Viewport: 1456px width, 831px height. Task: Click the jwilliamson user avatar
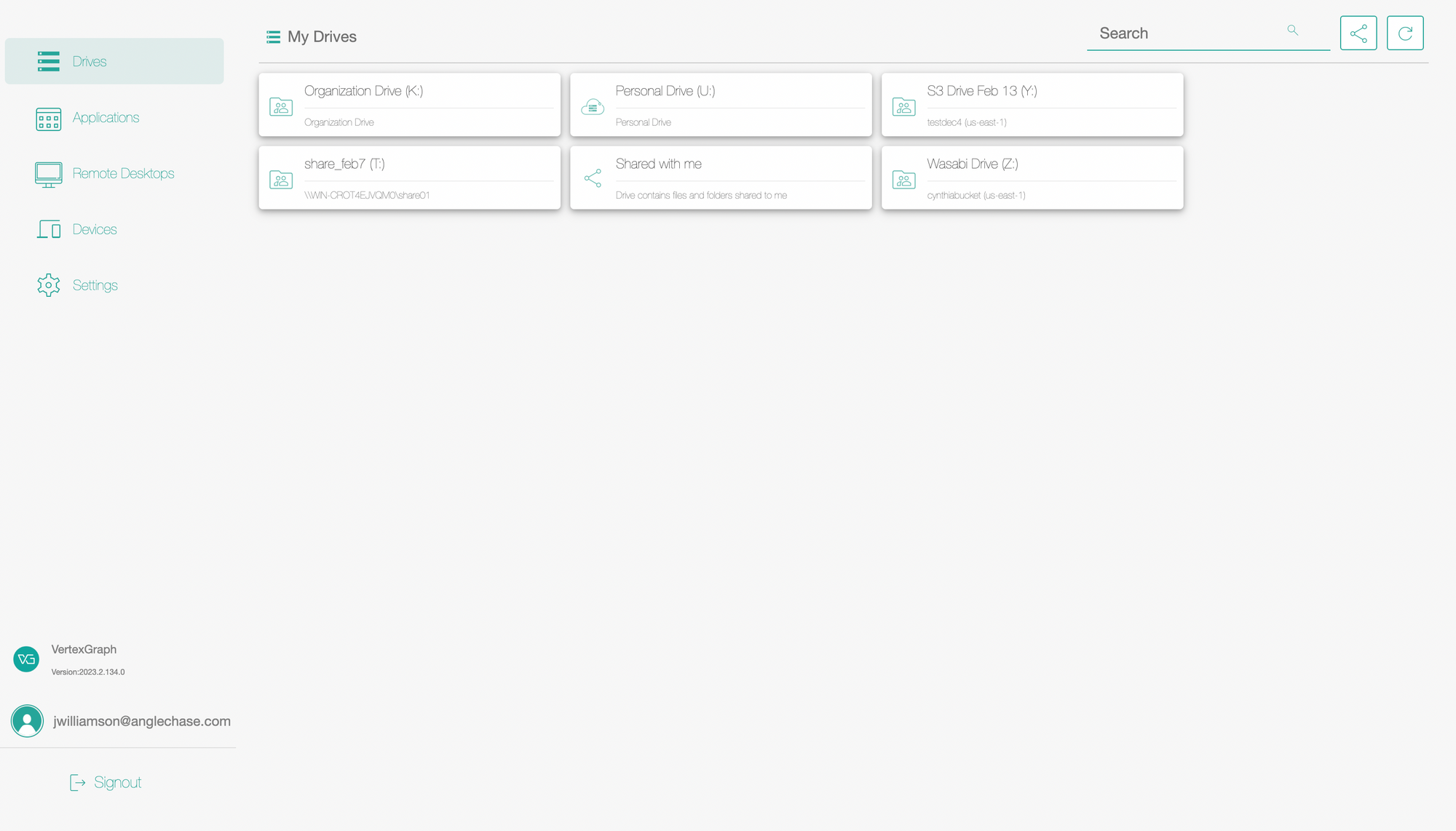[27, 720]
